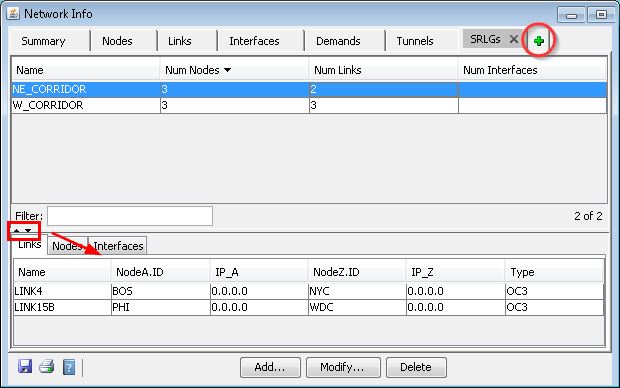The height and width of the screenshot is (388, 620).
Task: Click the Delete button
Action: coord(416,367)
